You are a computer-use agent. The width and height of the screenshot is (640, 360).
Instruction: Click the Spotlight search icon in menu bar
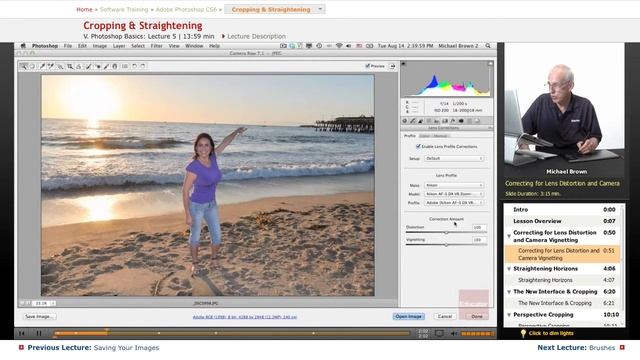[488, 46]
